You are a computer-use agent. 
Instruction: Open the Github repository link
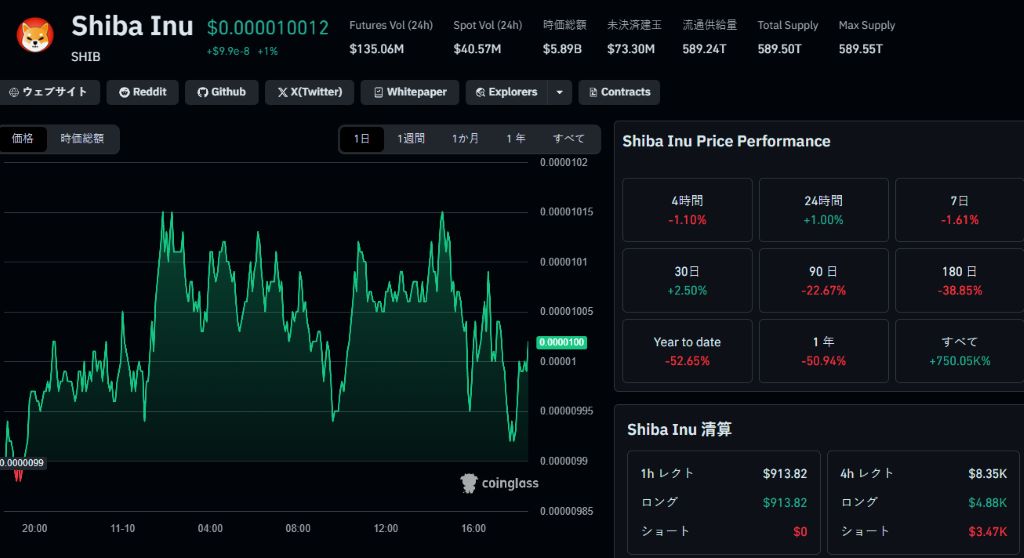pyautogui.click(x=221, y=92)
